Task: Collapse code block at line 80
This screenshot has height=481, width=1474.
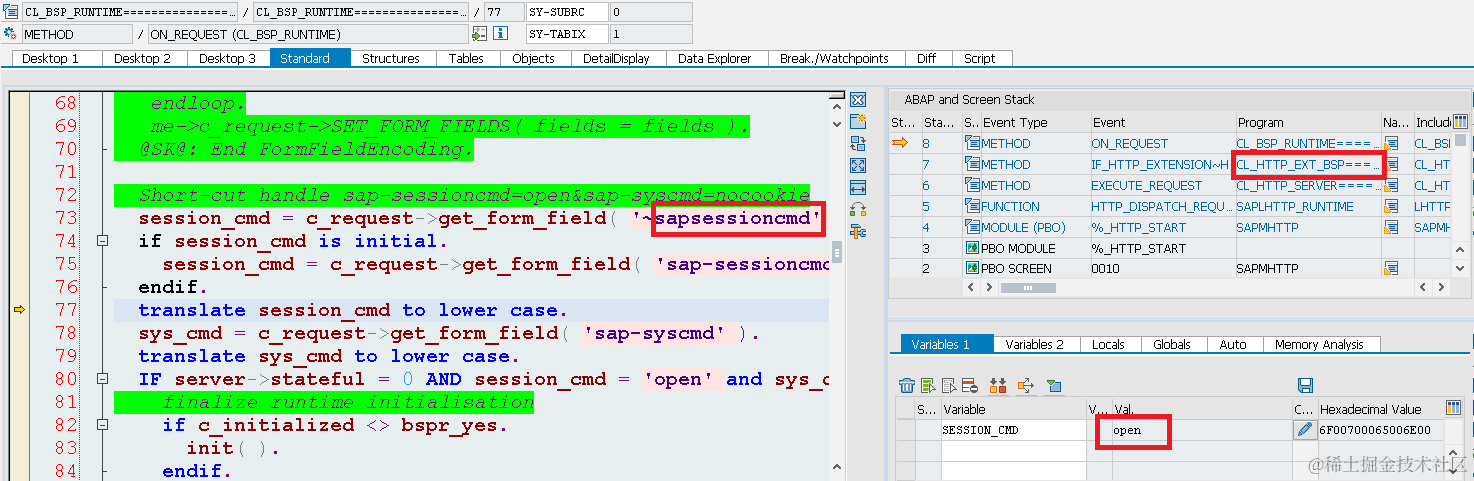Action: (x=101, y=379)
